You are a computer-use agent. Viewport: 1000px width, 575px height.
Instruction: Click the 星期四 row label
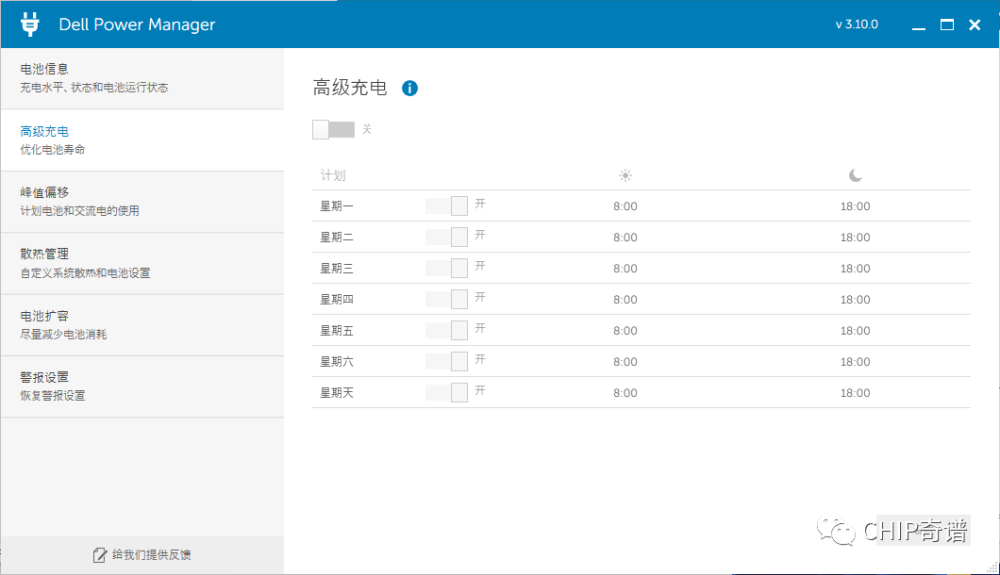point(337,299)
